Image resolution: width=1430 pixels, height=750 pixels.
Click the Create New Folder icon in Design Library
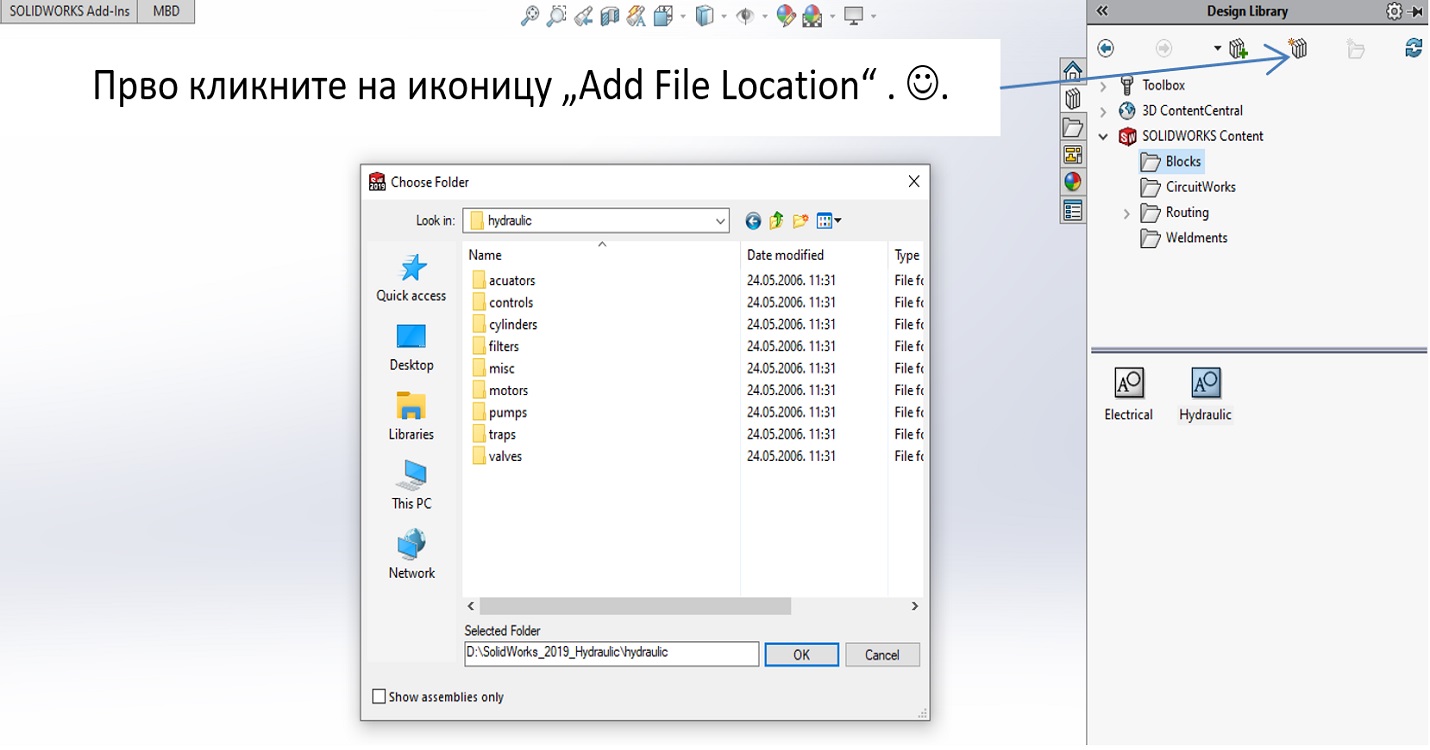tap(1355, 49)
